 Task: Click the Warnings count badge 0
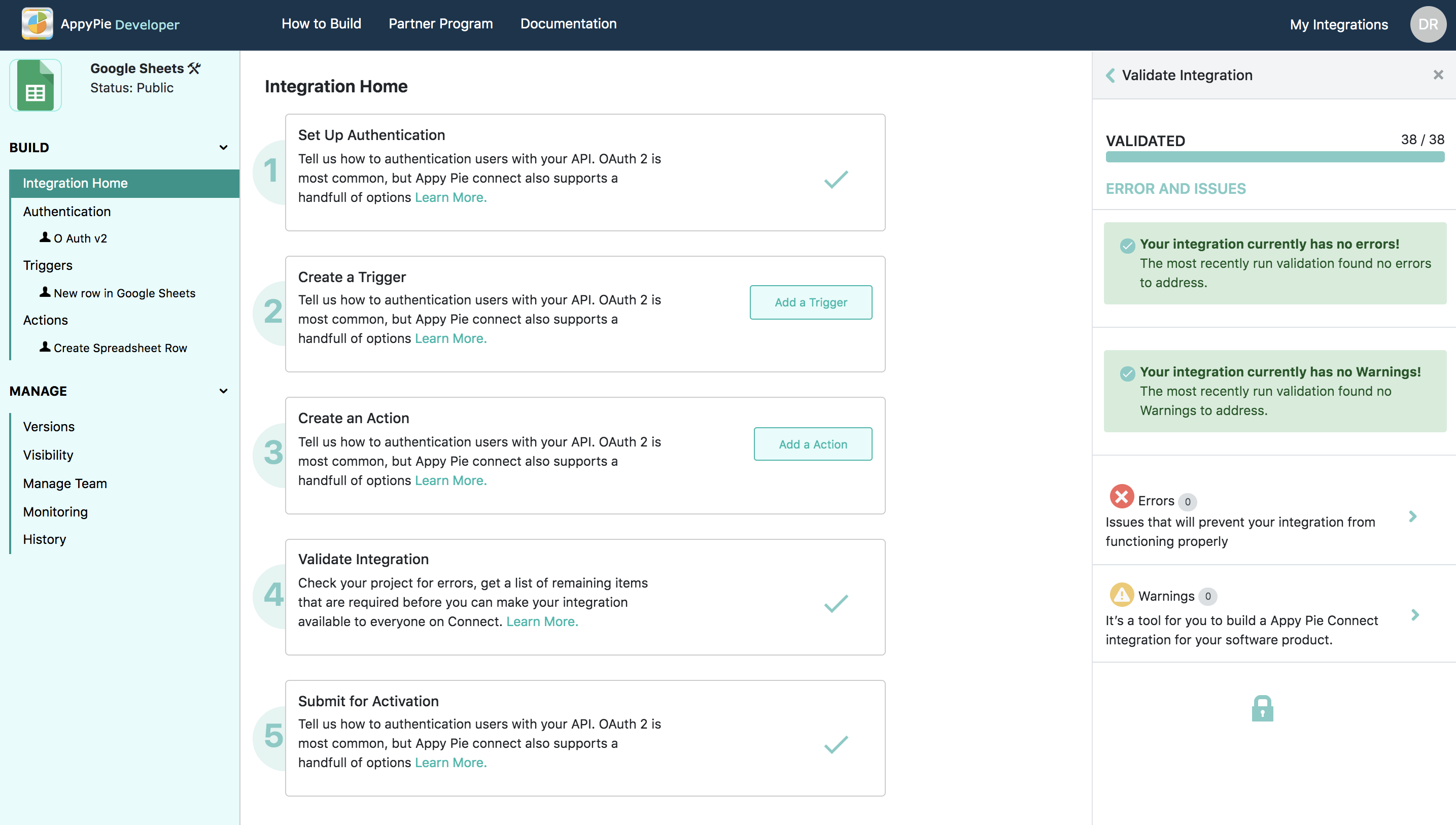click(1207, 596)
